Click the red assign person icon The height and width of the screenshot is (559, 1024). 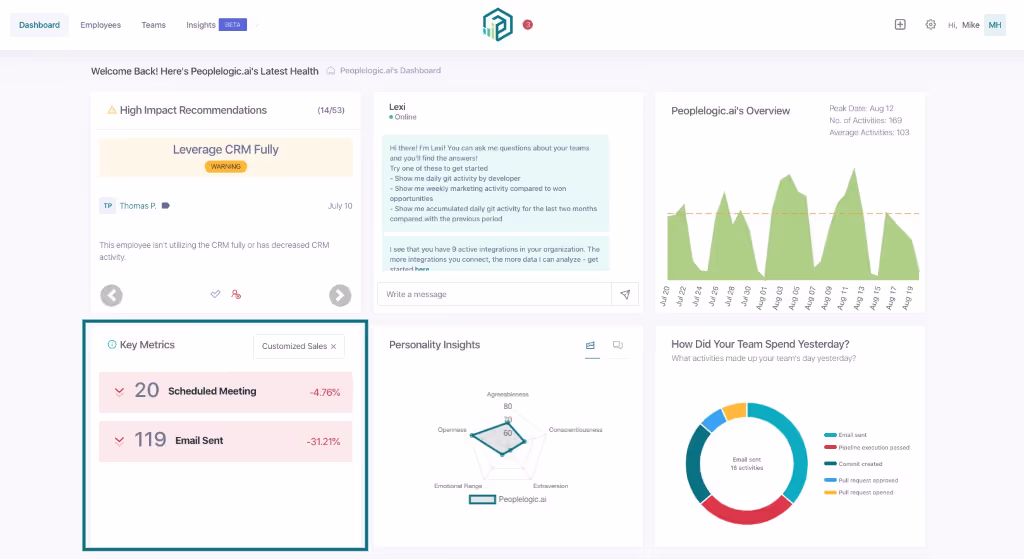pos(236,295)
